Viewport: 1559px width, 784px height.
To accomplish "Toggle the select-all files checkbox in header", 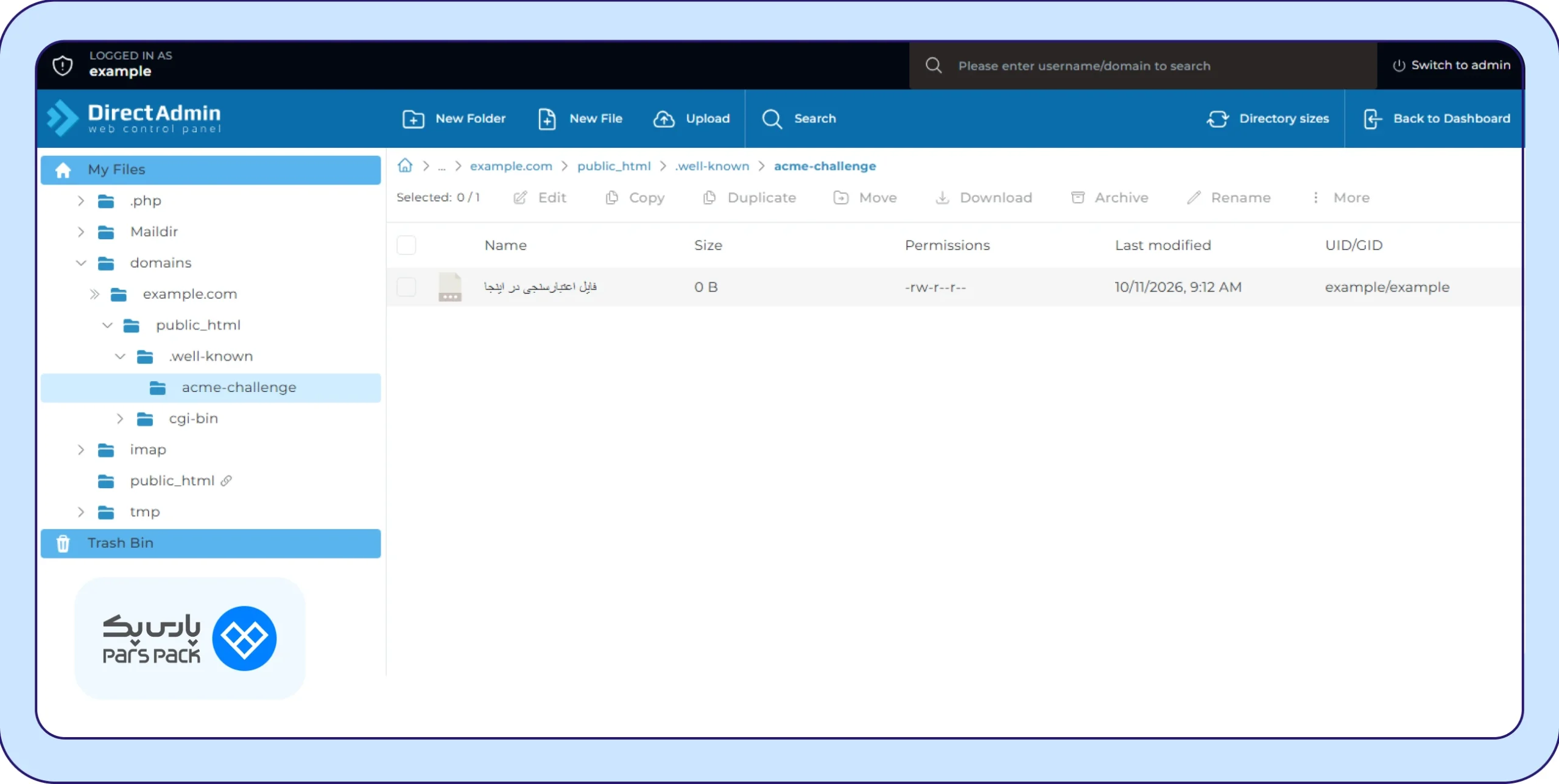I will (x=406, y=245).
